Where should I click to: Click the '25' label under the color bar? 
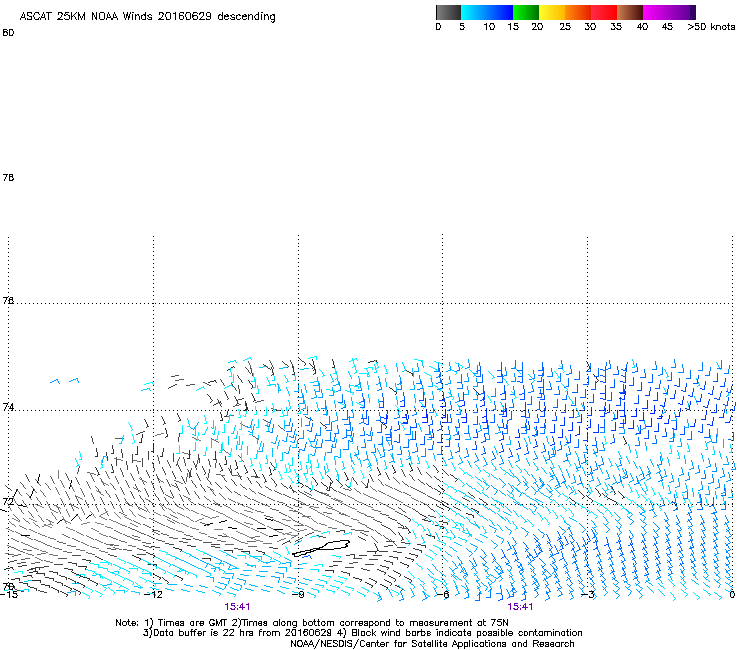click(x=565, y=27)
